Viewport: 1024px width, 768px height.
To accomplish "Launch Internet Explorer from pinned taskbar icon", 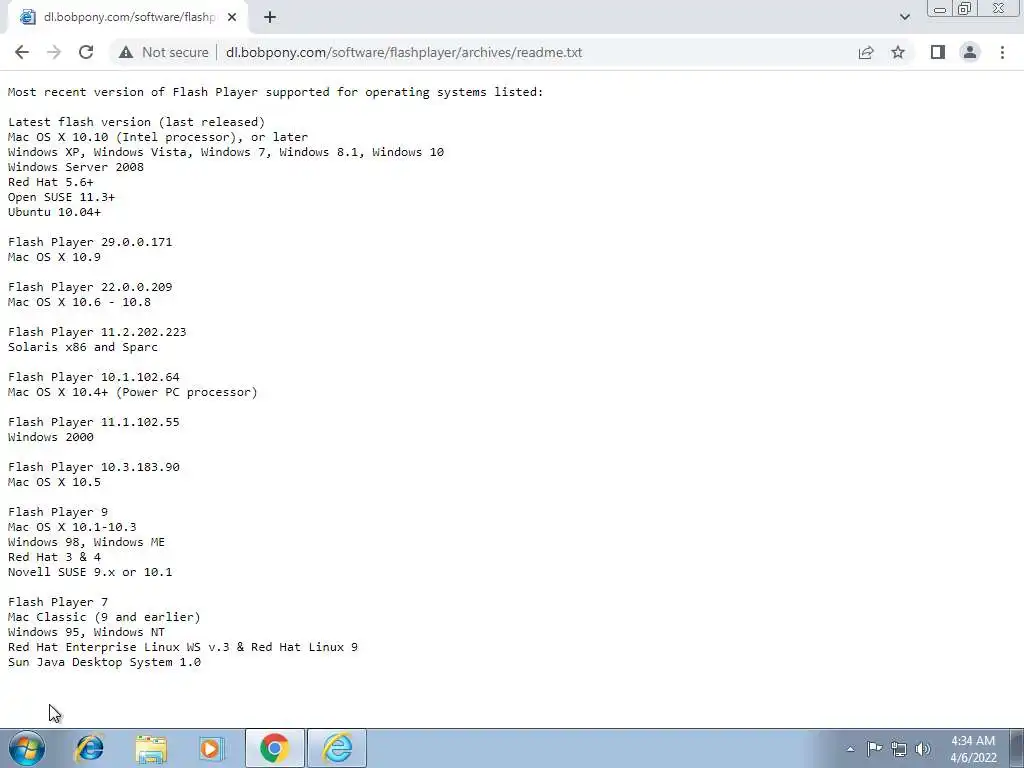I will pos(89,748).
